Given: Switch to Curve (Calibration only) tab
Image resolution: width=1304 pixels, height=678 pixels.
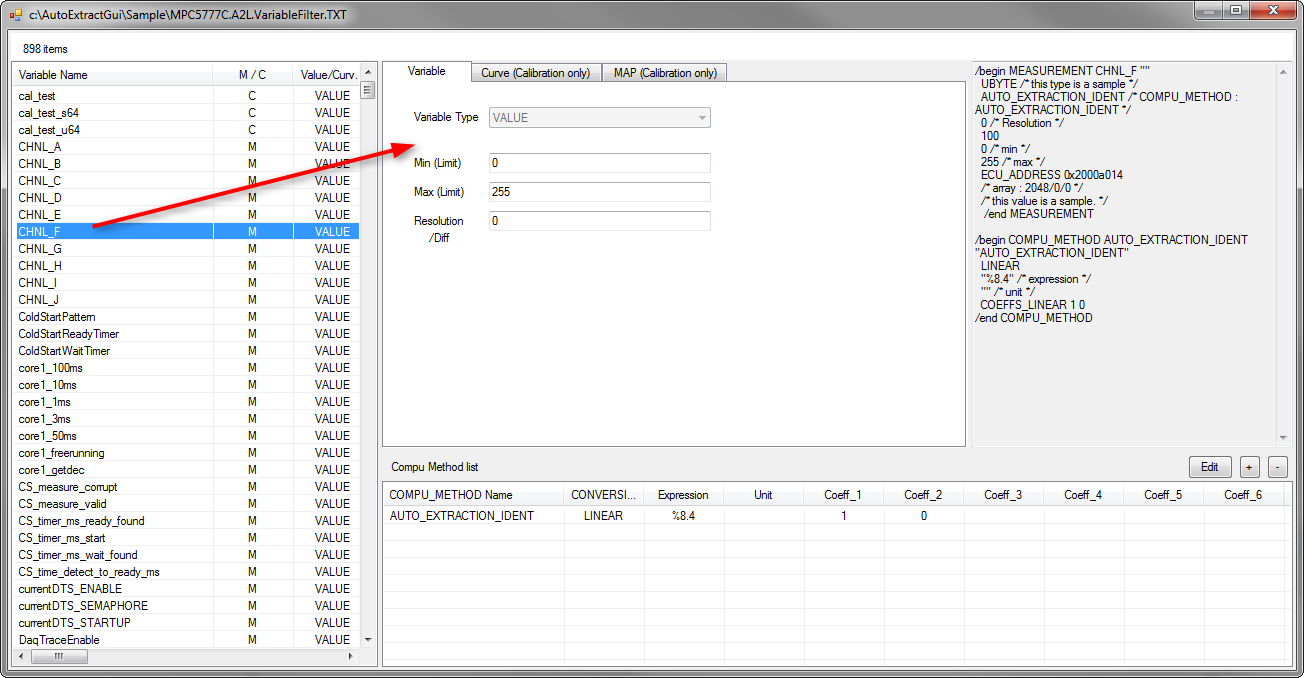Looking at the screenshot, I should tap(536, 73).
